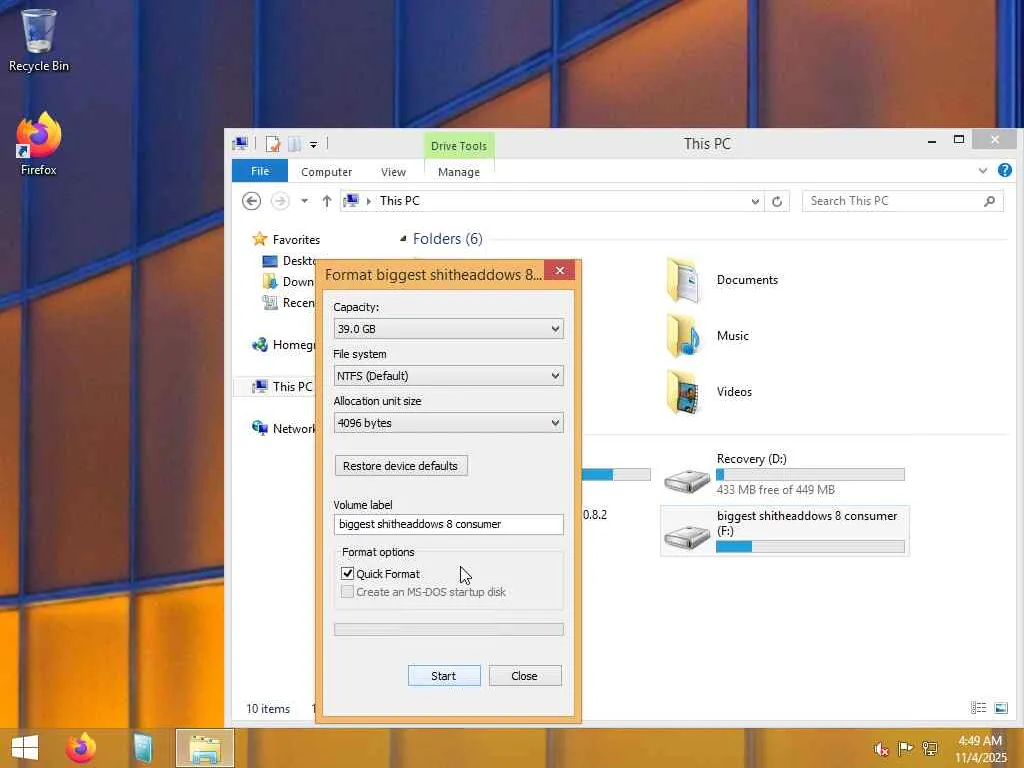Click the Properties quick access toolbar icon
The image size is (1024, 768).
coord(273,144)
